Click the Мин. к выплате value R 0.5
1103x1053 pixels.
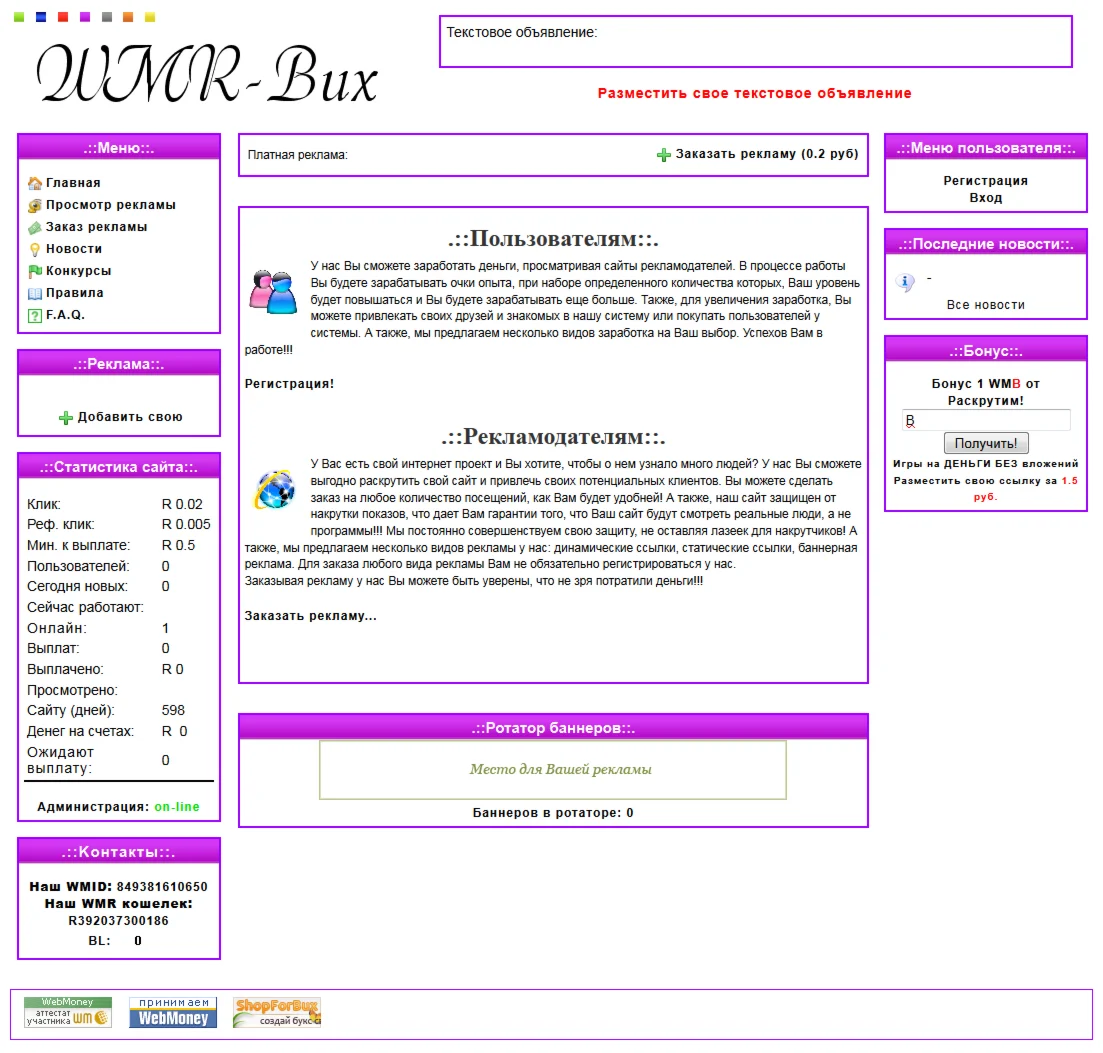(178, 545)
